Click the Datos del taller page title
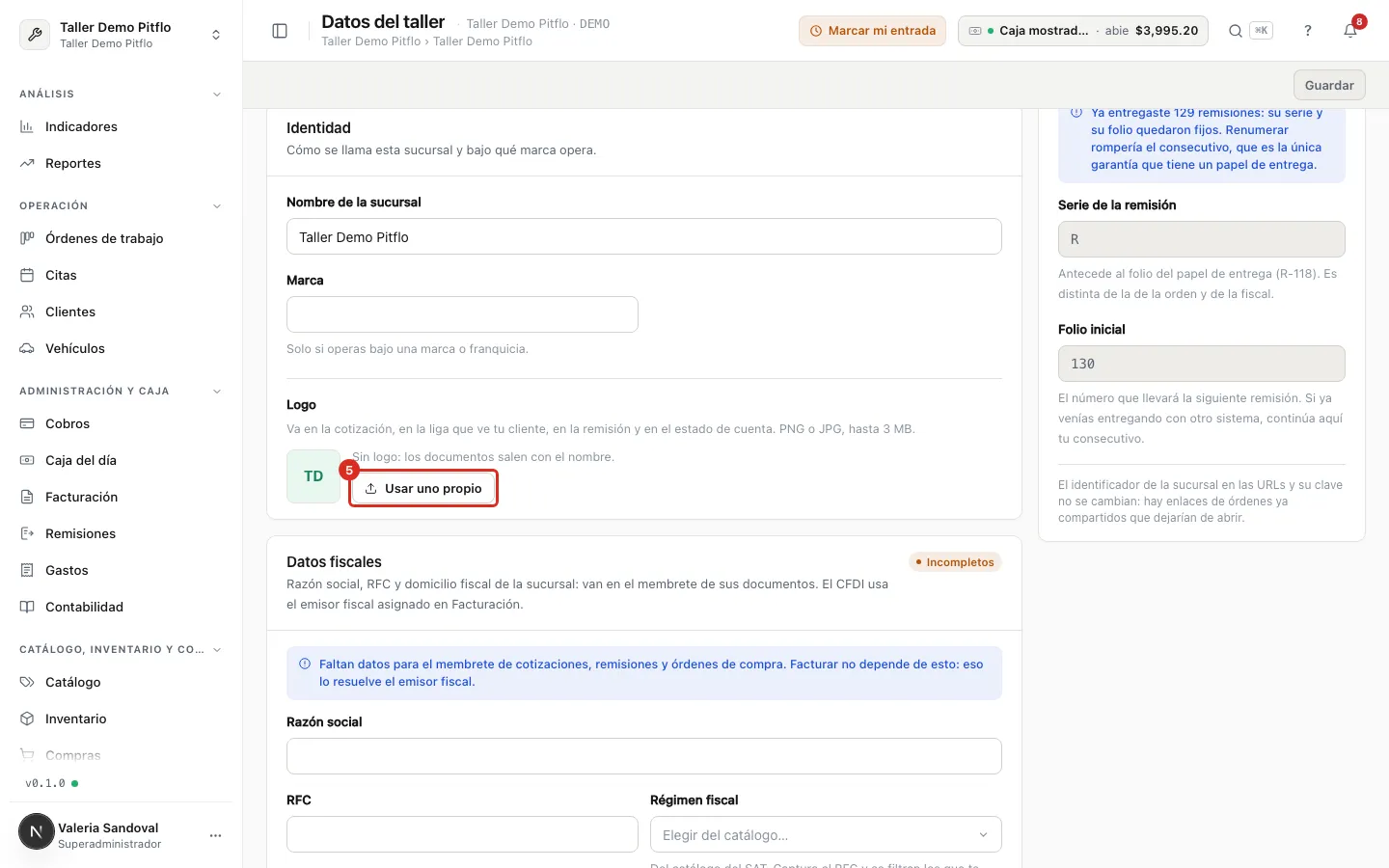Viewport: 1389px width, 868px height. click(x=383, y=22)
